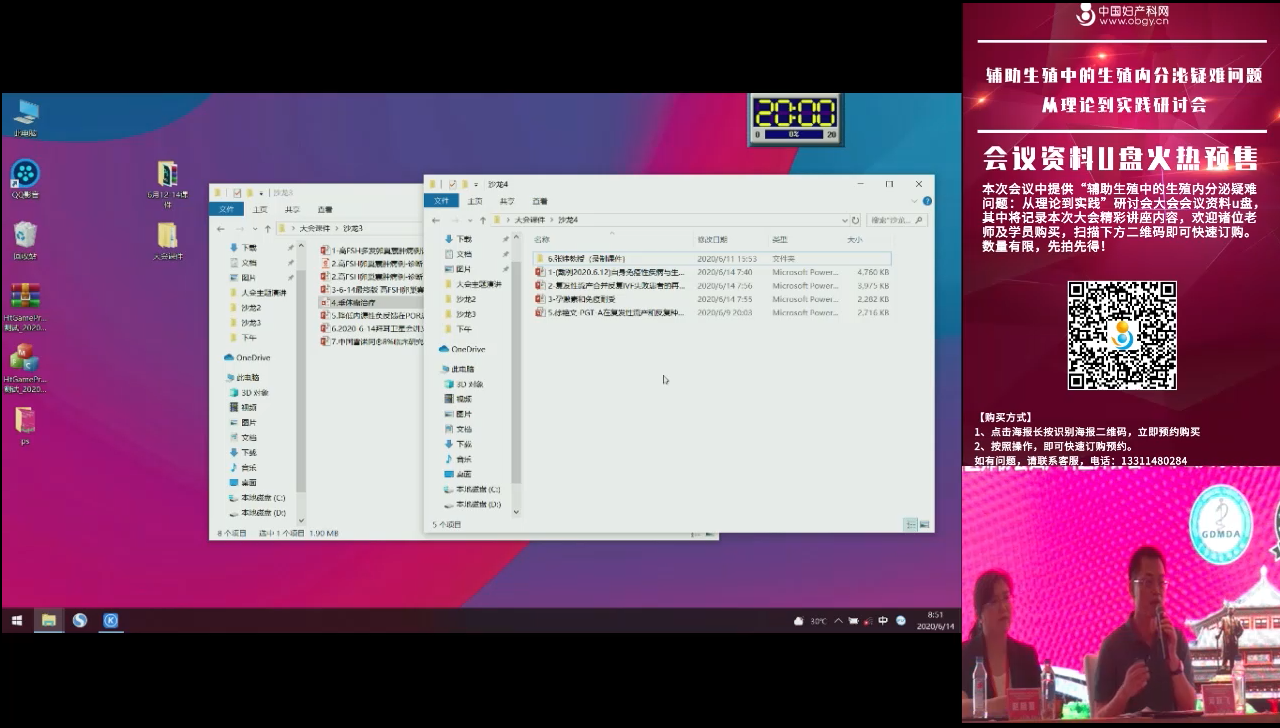Switch 沙龙4 window to details view
The height and width of the screenshot is (728, 1280).
point(910,524)
